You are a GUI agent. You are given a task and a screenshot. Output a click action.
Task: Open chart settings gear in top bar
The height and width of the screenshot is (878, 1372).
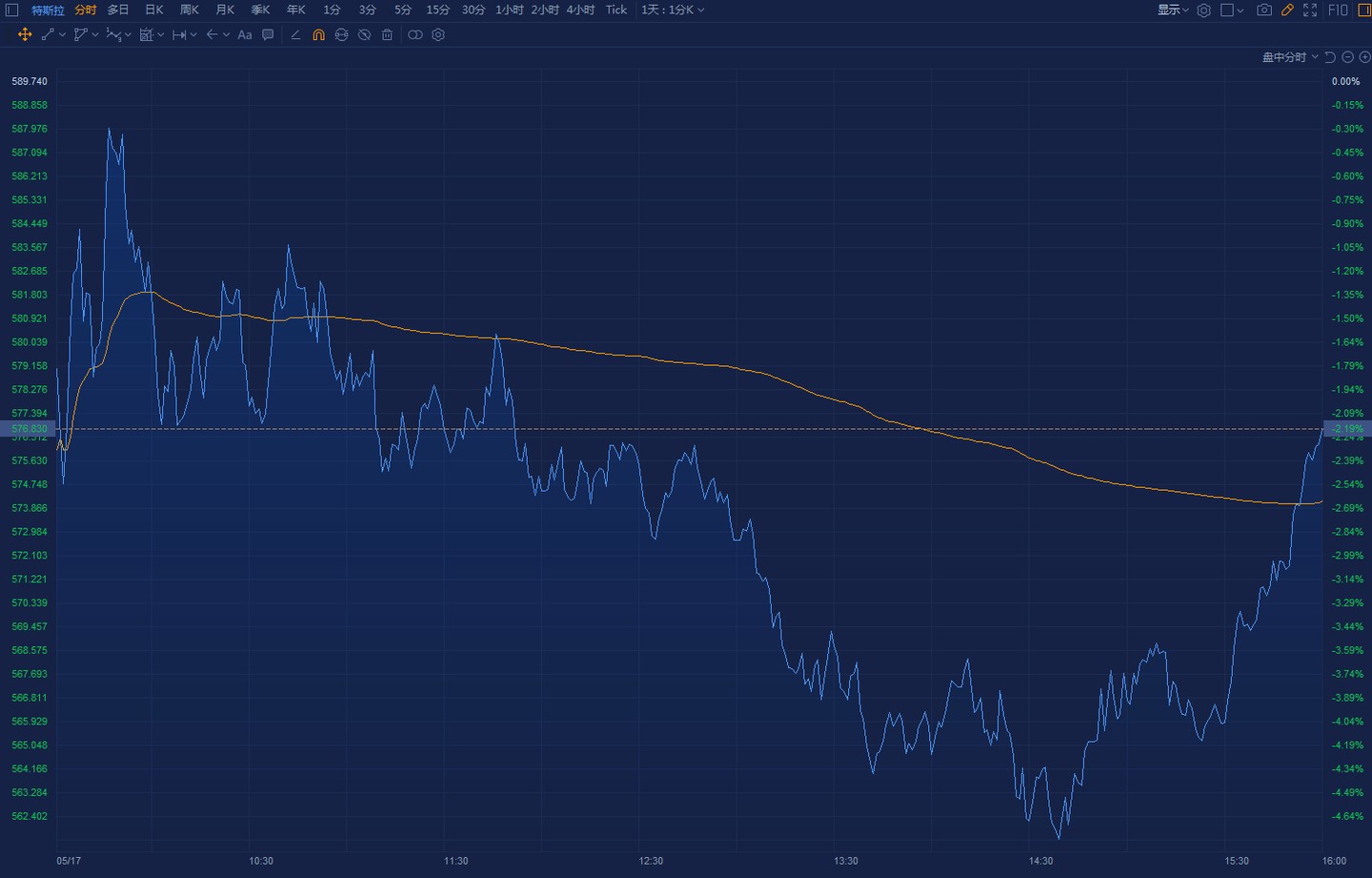[1203, 10]
